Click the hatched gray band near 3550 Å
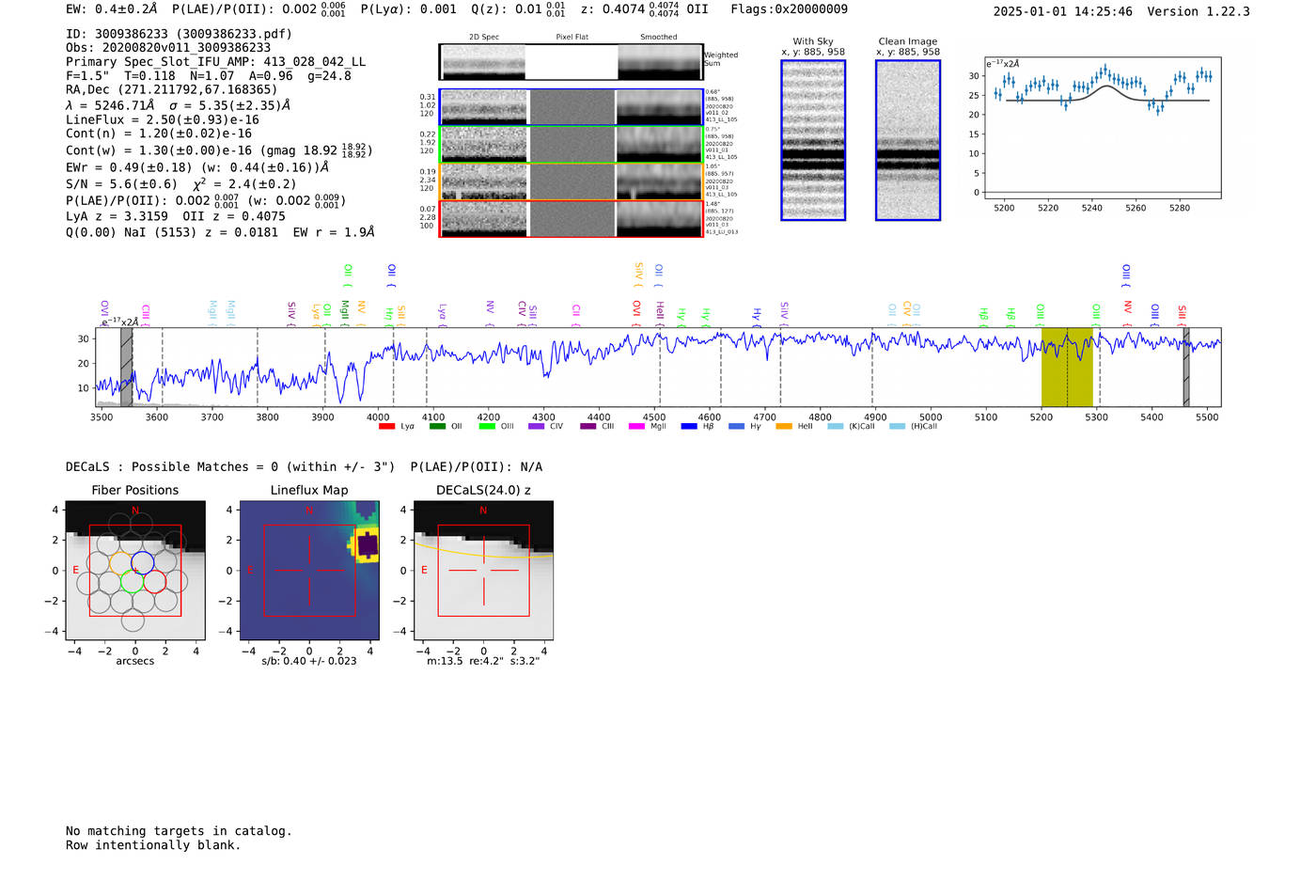Viewport: 1316px width, 896px height. (x=127, y=367)
